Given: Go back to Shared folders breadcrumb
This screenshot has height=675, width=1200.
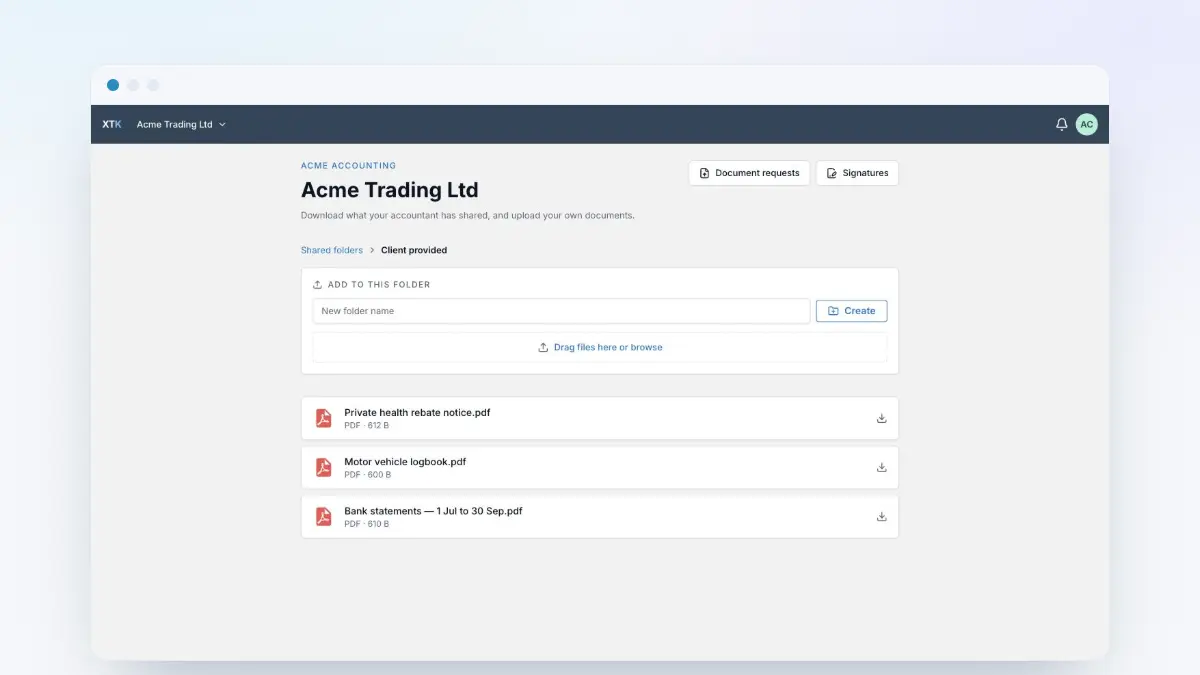Looking at the screenshot, I should (332, 250).
